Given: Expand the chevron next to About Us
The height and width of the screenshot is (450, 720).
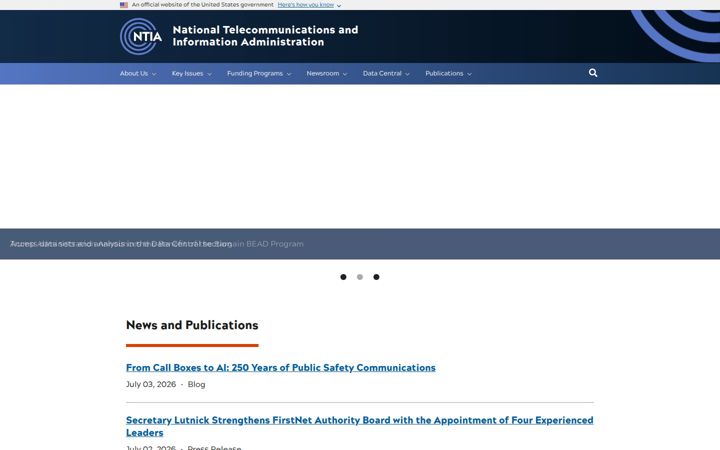Looking at the screenshot, I should click(x=154, y=74).
